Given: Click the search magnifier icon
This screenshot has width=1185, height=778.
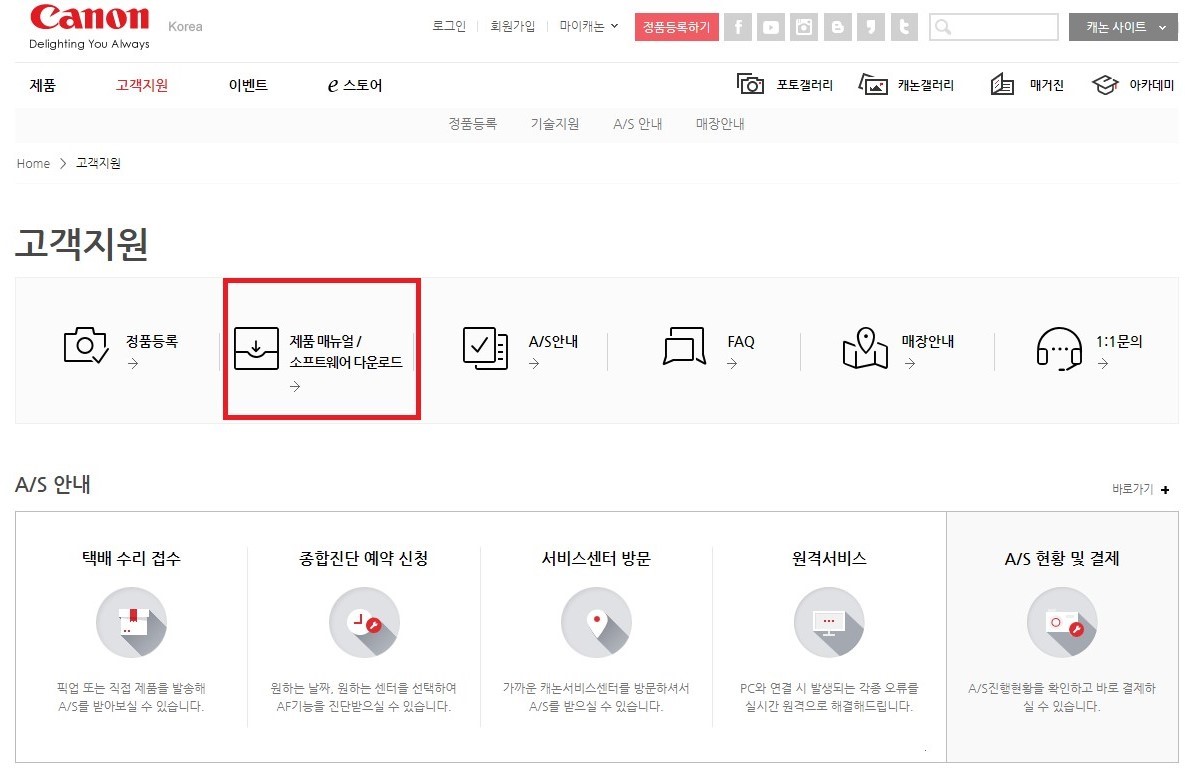Looking at the screenshot, I should (x=942, y=27).
